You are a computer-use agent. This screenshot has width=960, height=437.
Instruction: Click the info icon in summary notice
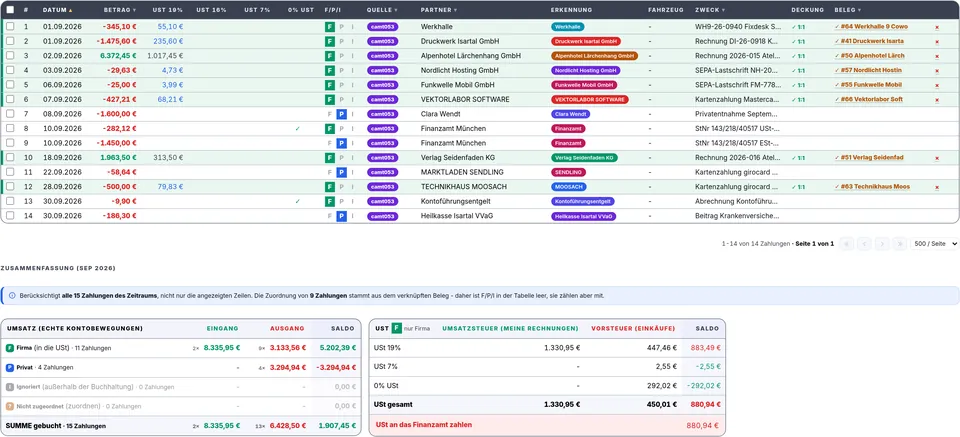(x=12, y=296)
